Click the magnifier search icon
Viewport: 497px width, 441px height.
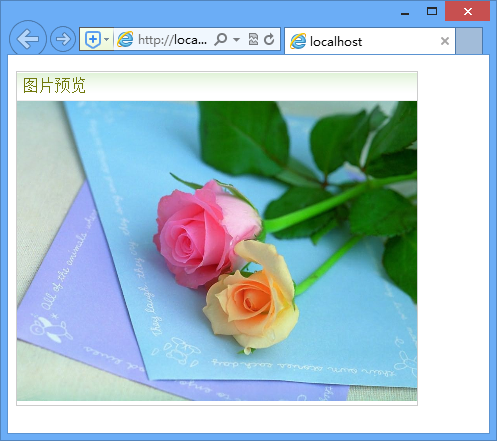(221, 39)
